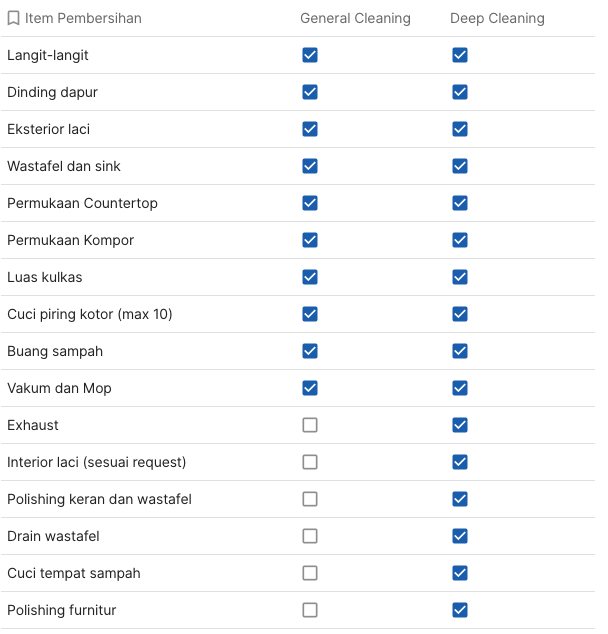The image size is (608, 634).
Task: Uncheck Deep Cleaning for Drain wastafel
Action: (460, 536)
